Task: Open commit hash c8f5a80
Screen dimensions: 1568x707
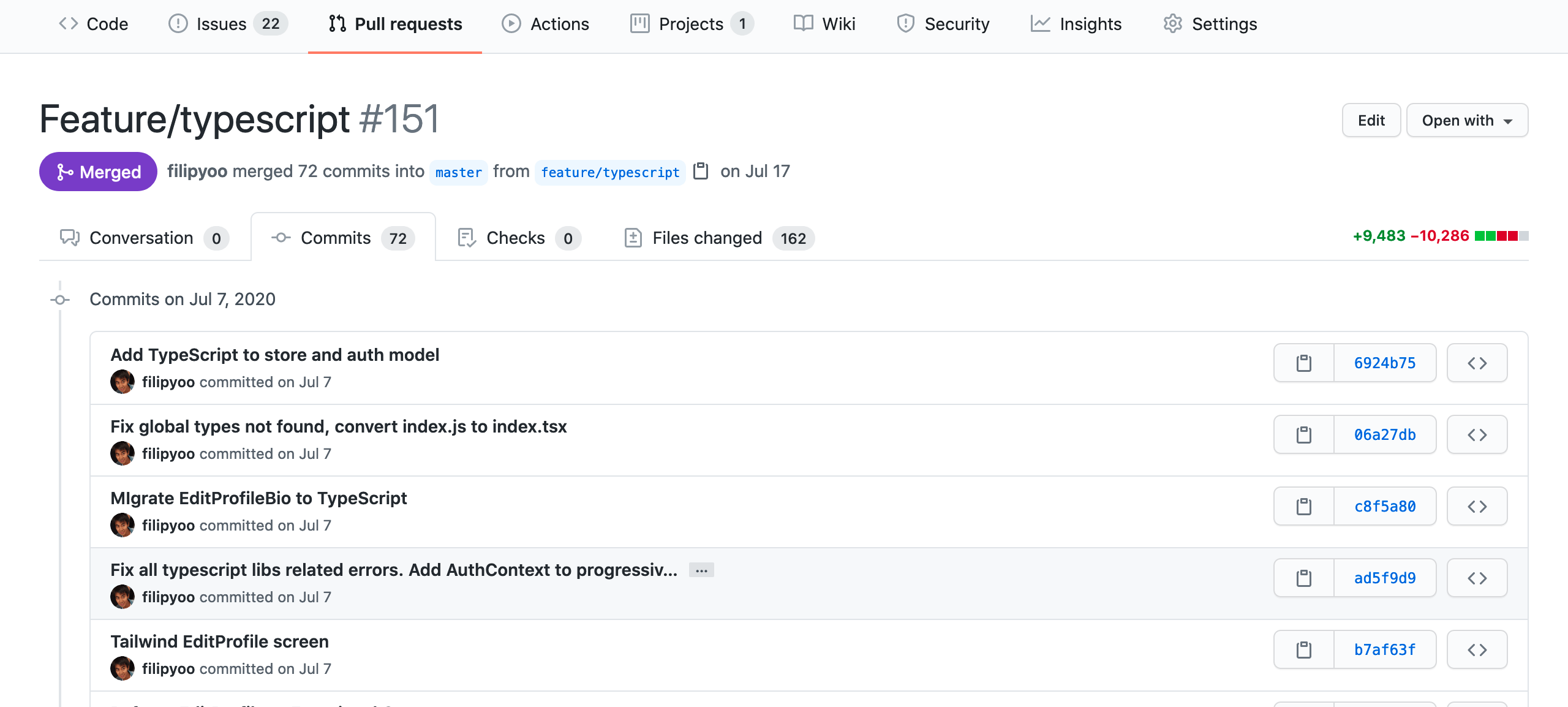Action: pyautogui.click(x=1385, y=506)
